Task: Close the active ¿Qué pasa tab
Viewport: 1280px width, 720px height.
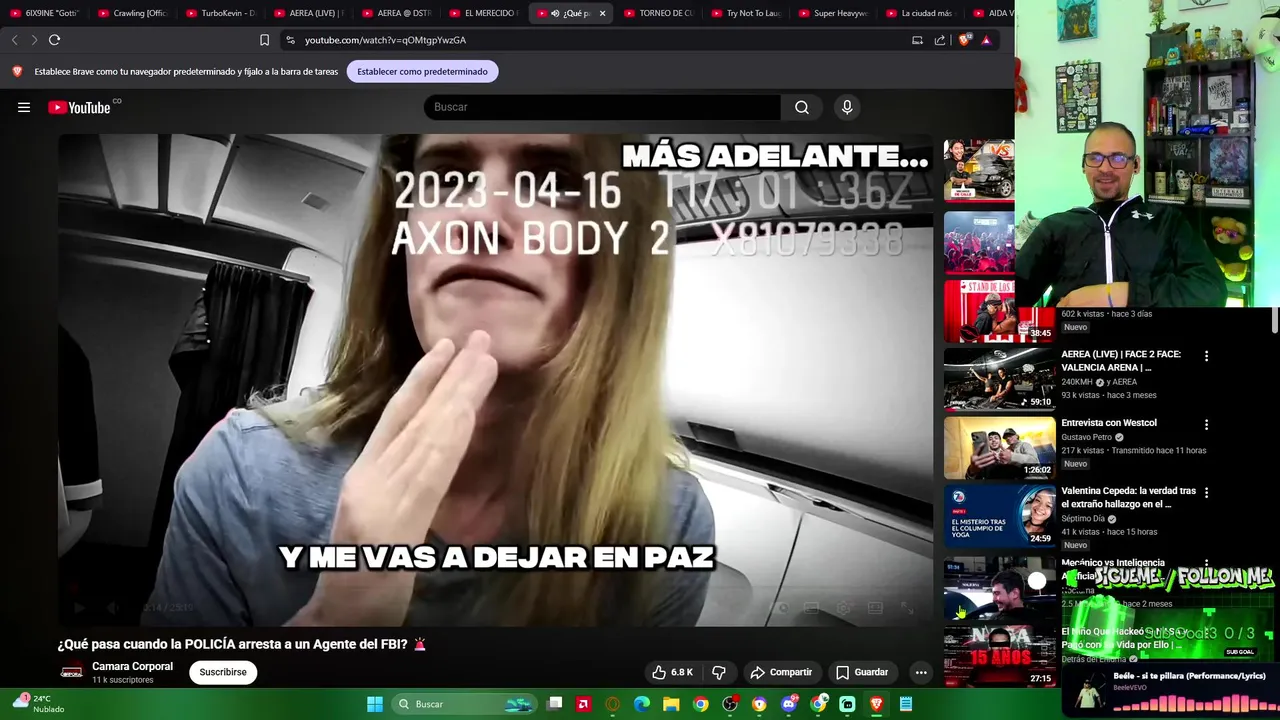Action: [602, 13]
